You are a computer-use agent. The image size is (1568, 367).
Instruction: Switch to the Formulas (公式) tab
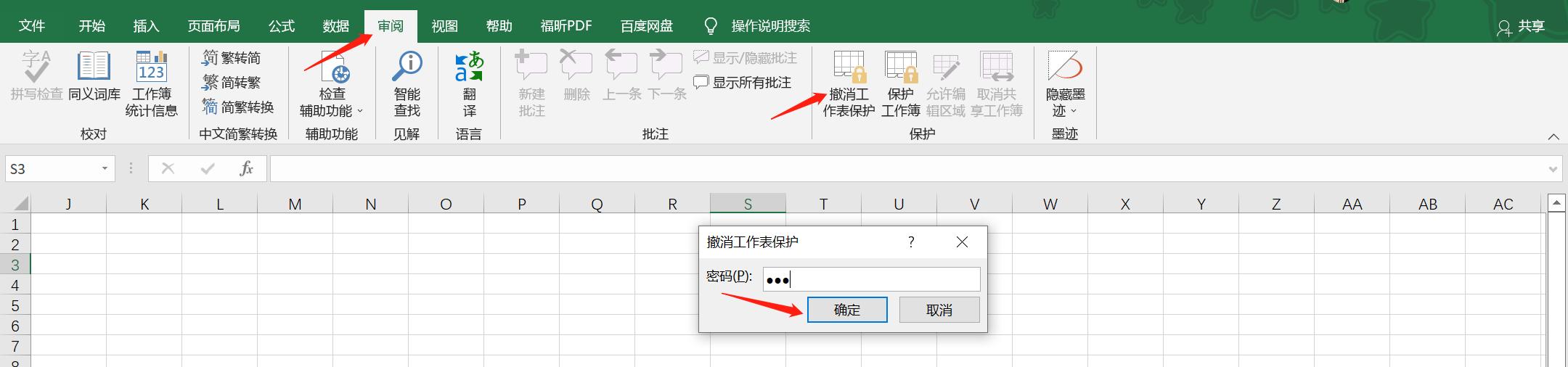[x=282, y=26]
